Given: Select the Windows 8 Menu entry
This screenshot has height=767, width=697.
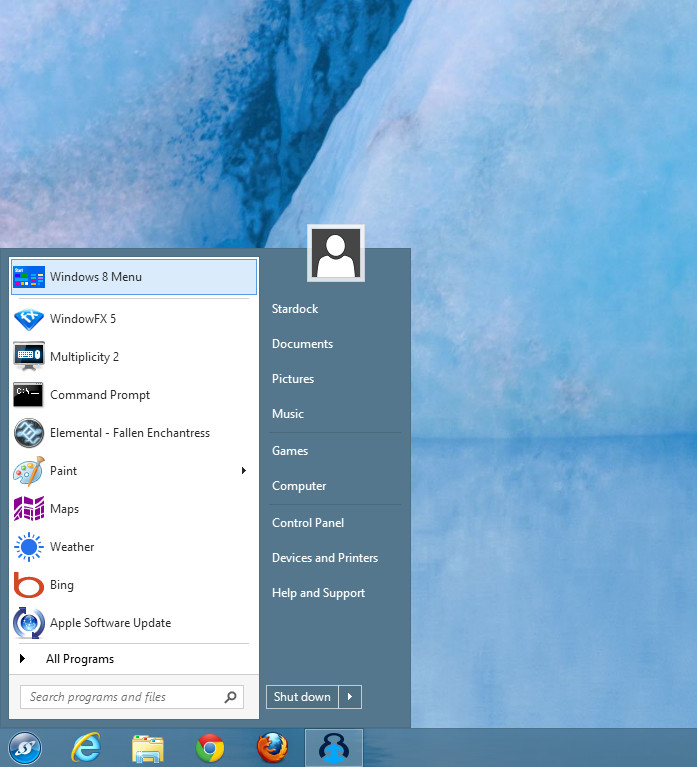Looking at the screenshot, I should (134, 277).
